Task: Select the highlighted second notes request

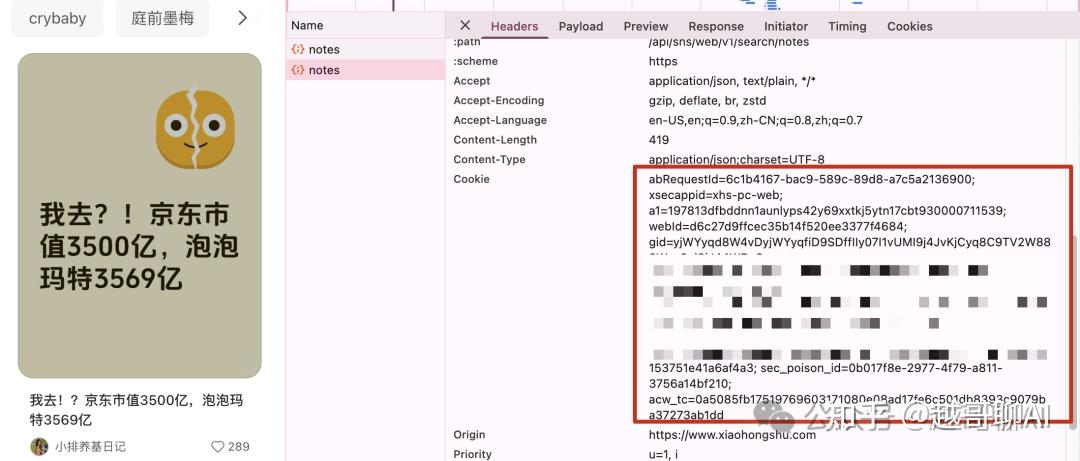Action: pos(366,70)
